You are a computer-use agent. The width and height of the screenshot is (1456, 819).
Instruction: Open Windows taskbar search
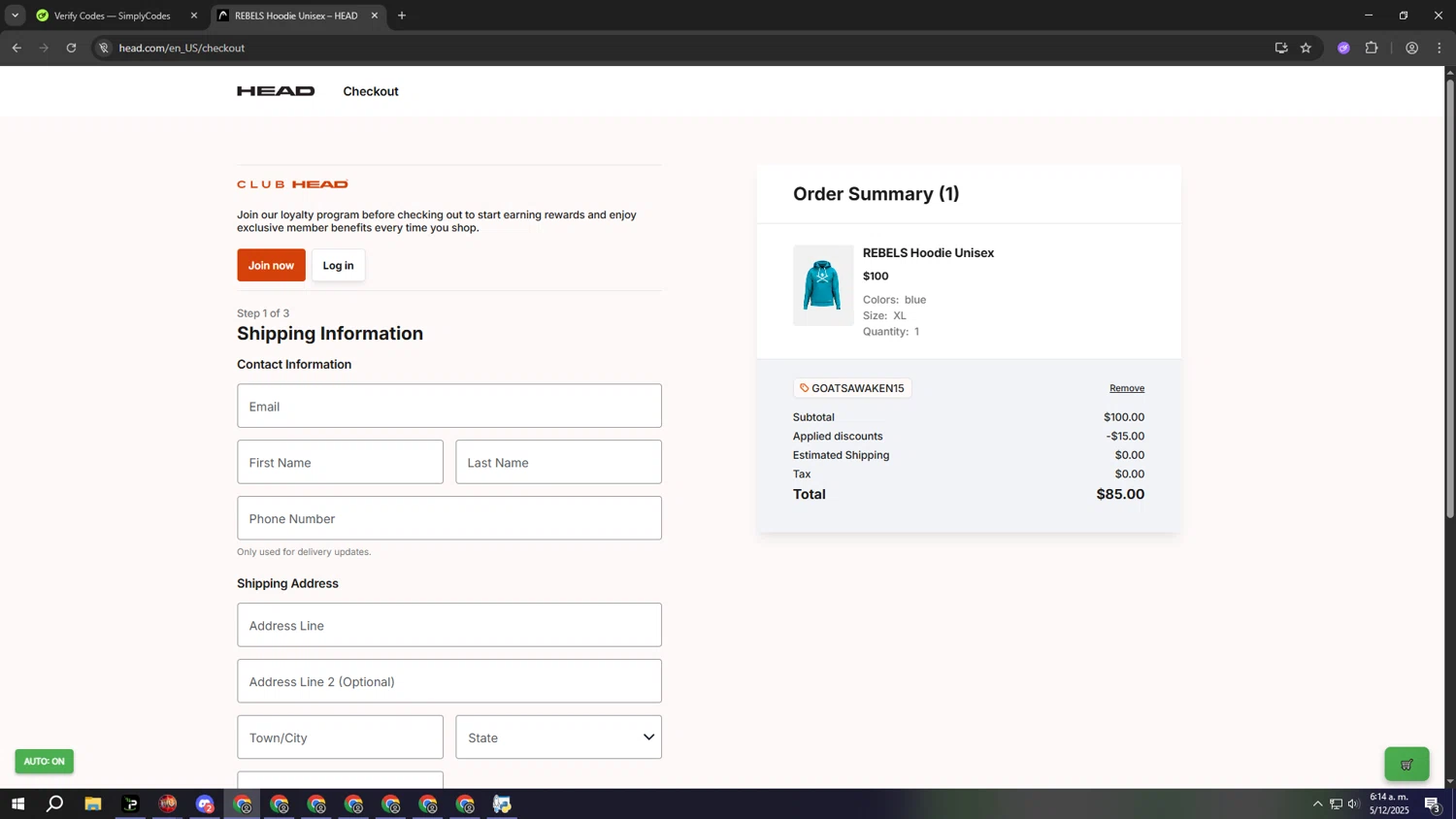tap(55, 803)
